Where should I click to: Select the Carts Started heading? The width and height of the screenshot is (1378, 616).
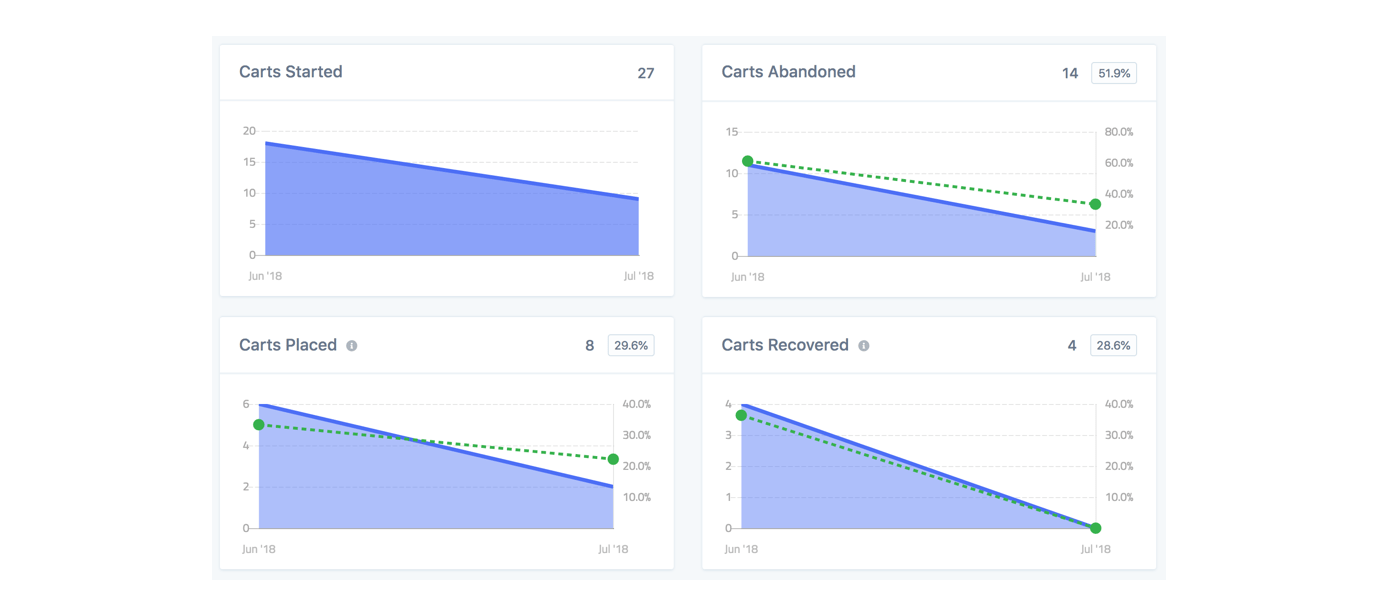coord(291,72)
